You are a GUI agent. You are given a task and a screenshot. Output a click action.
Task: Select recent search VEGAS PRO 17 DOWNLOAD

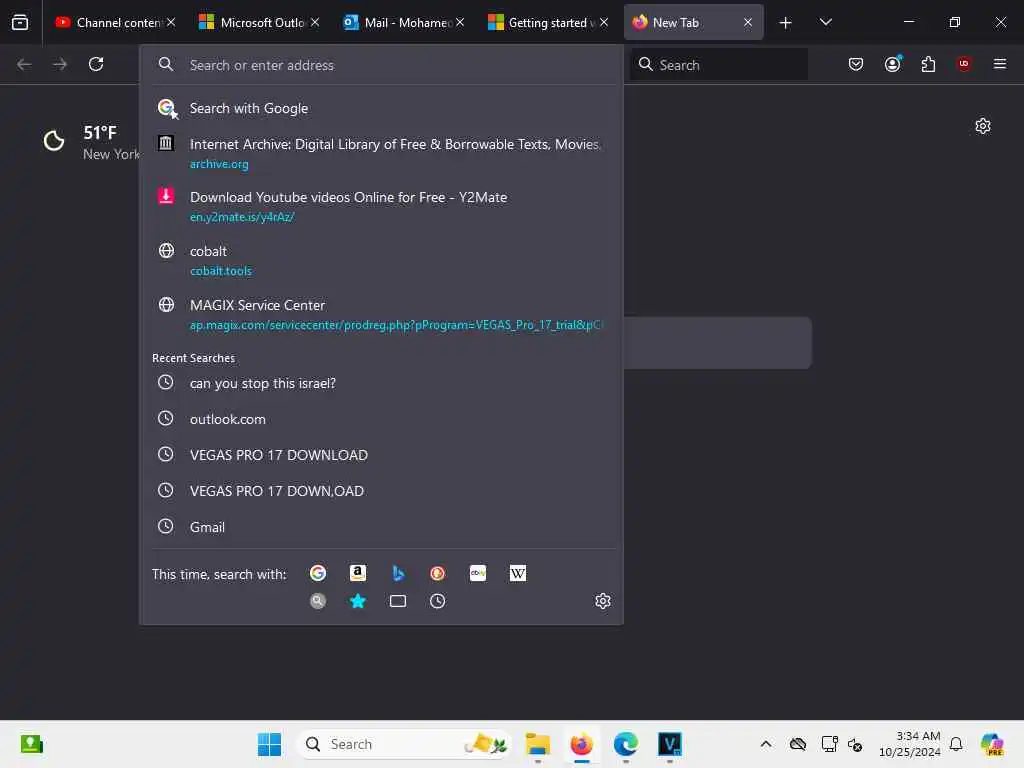[381, 455]
